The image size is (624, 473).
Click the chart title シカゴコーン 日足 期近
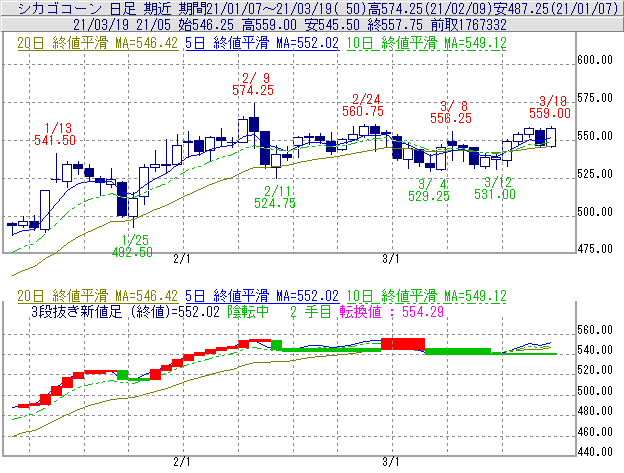coord(94,8)
